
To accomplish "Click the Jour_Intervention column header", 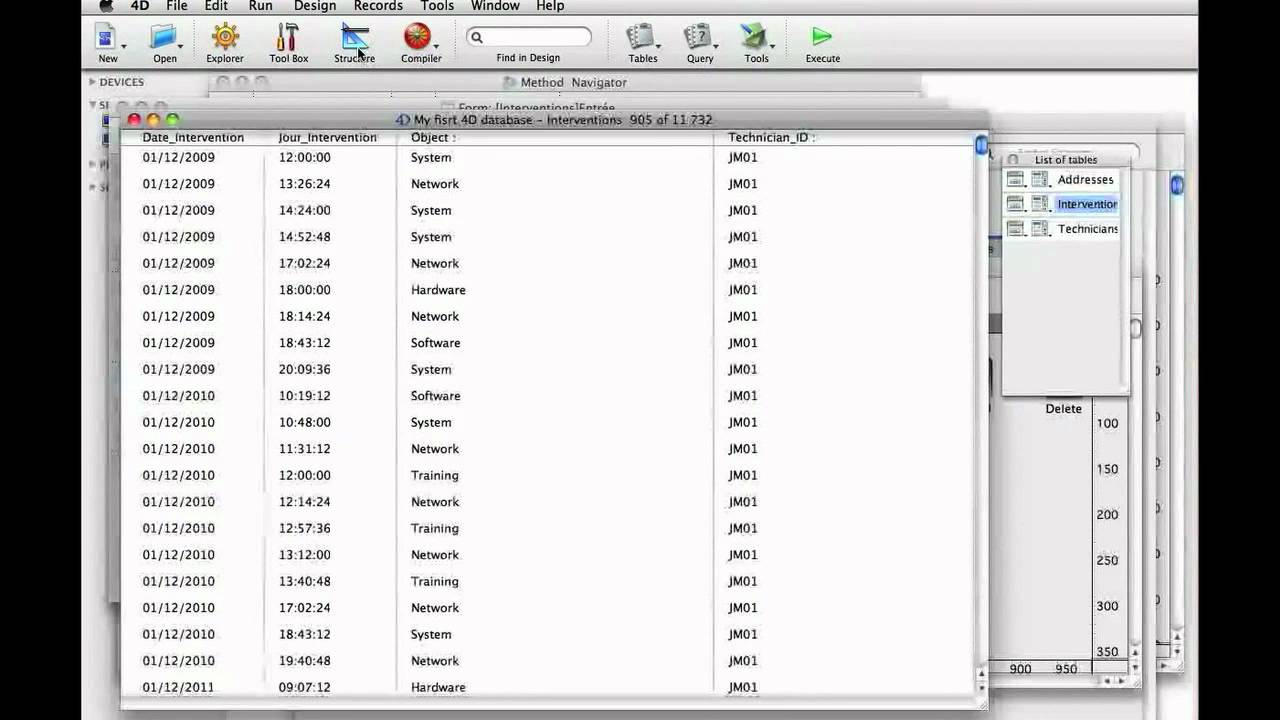I will tap(328, 138).
